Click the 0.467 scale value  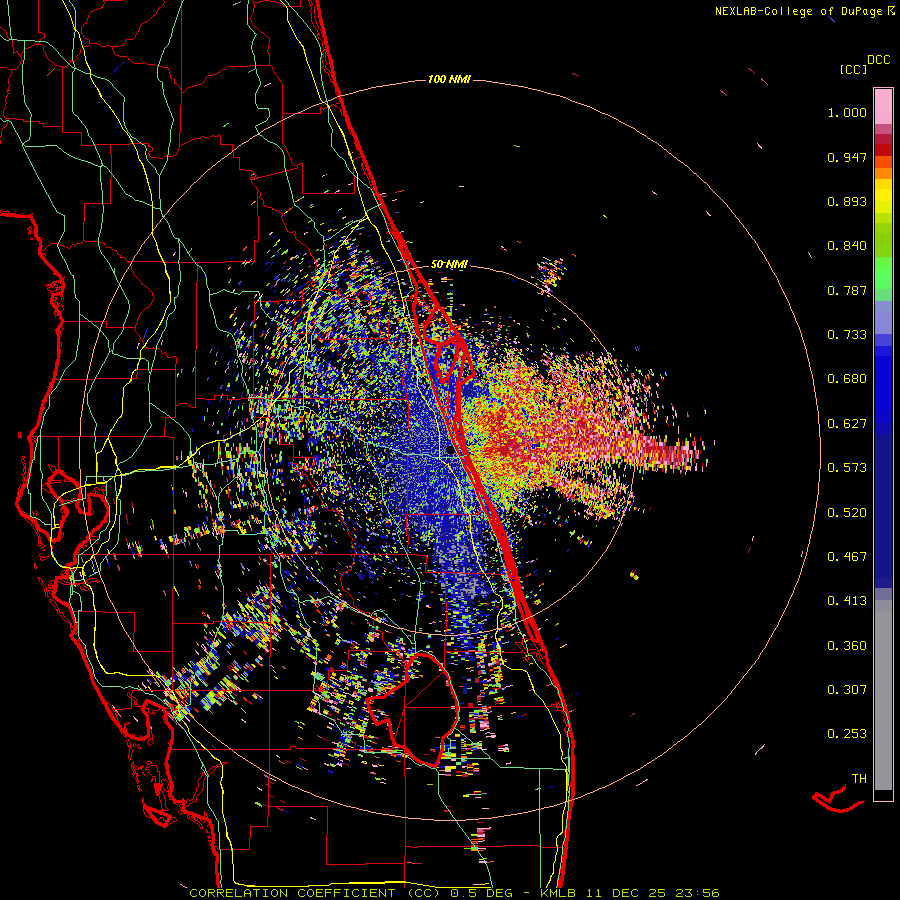(847, 557)
